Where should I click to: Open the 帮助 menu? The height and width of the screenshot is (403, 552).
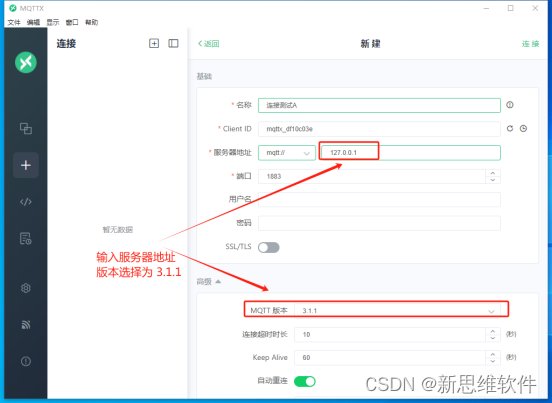[x=92, y=23]
